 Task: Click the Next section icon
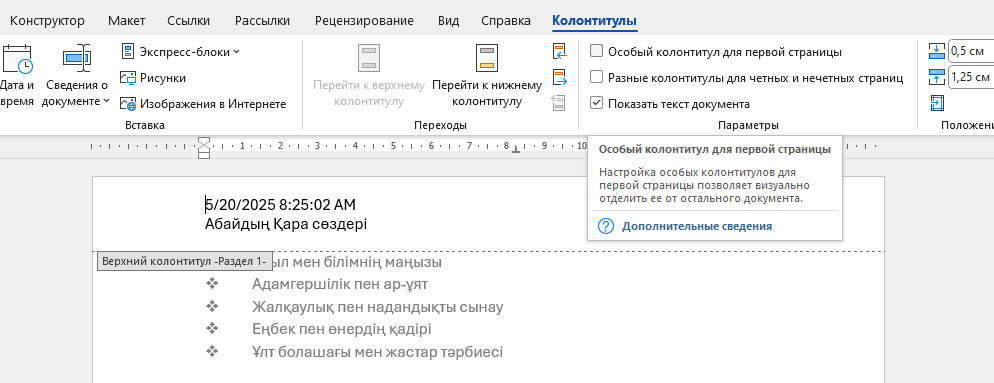pyautogui.click(x=559, y=77)
